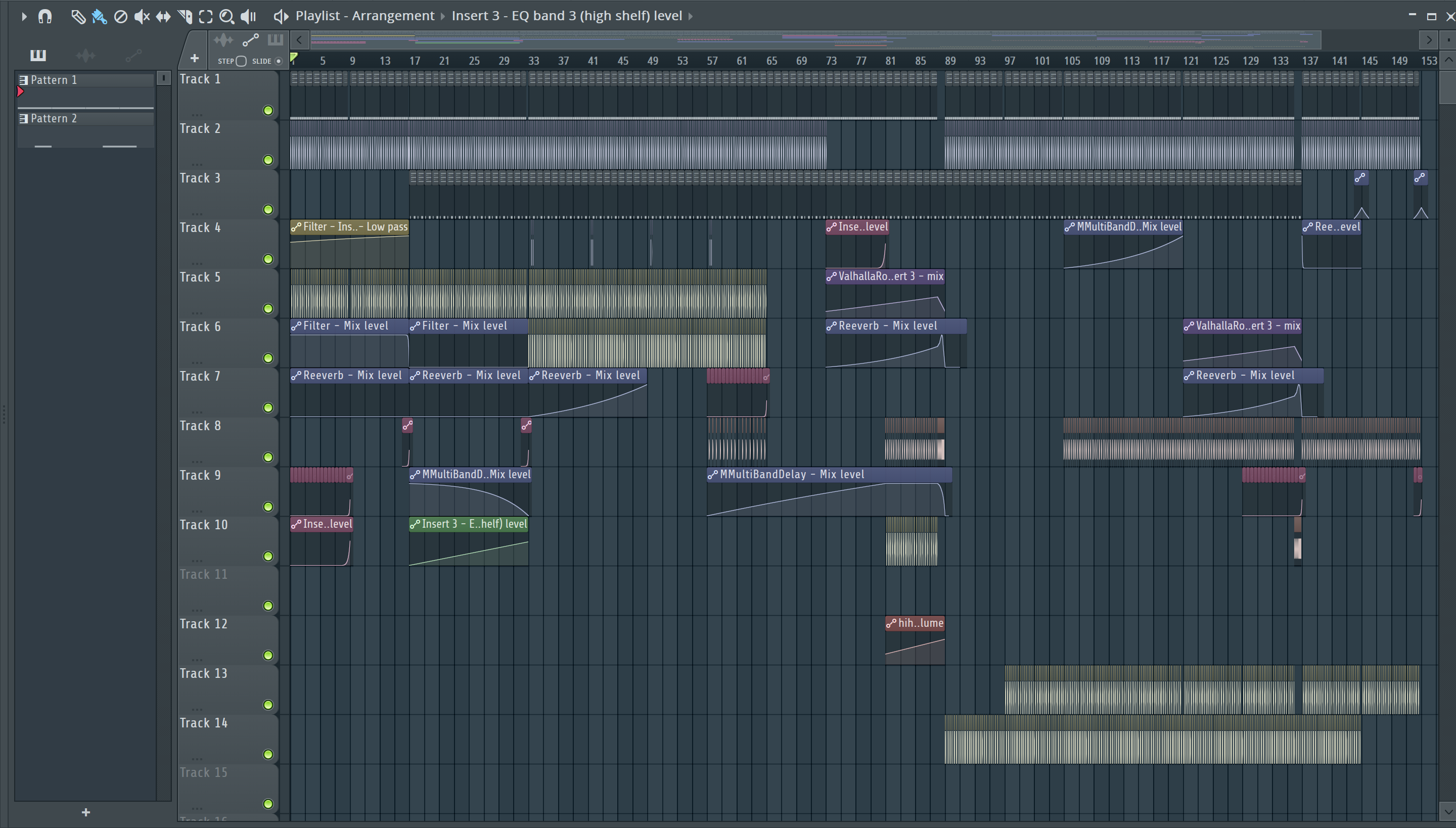The image size is (1456, 828).
Task: Select the Draw pencil tool
Action: [x=78, y=17]
